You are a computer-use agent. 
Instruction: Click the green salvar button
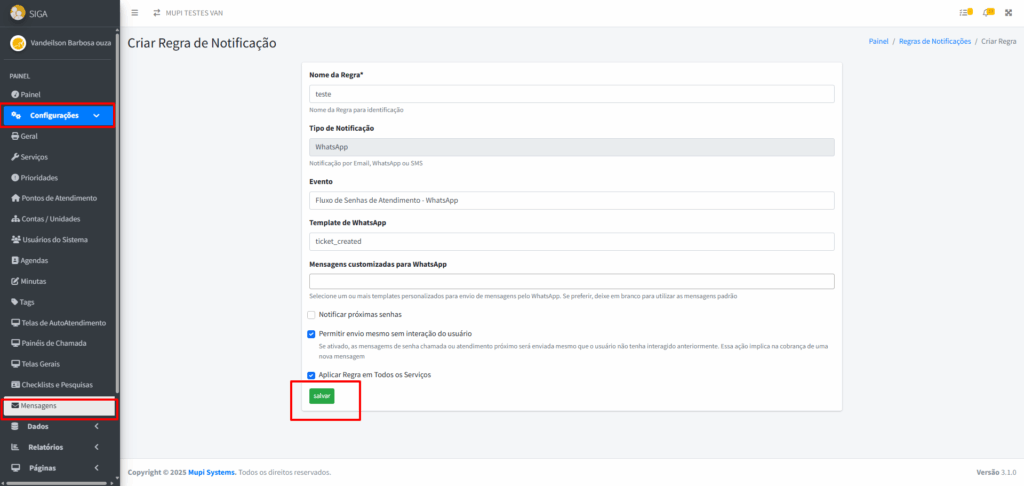322,396
